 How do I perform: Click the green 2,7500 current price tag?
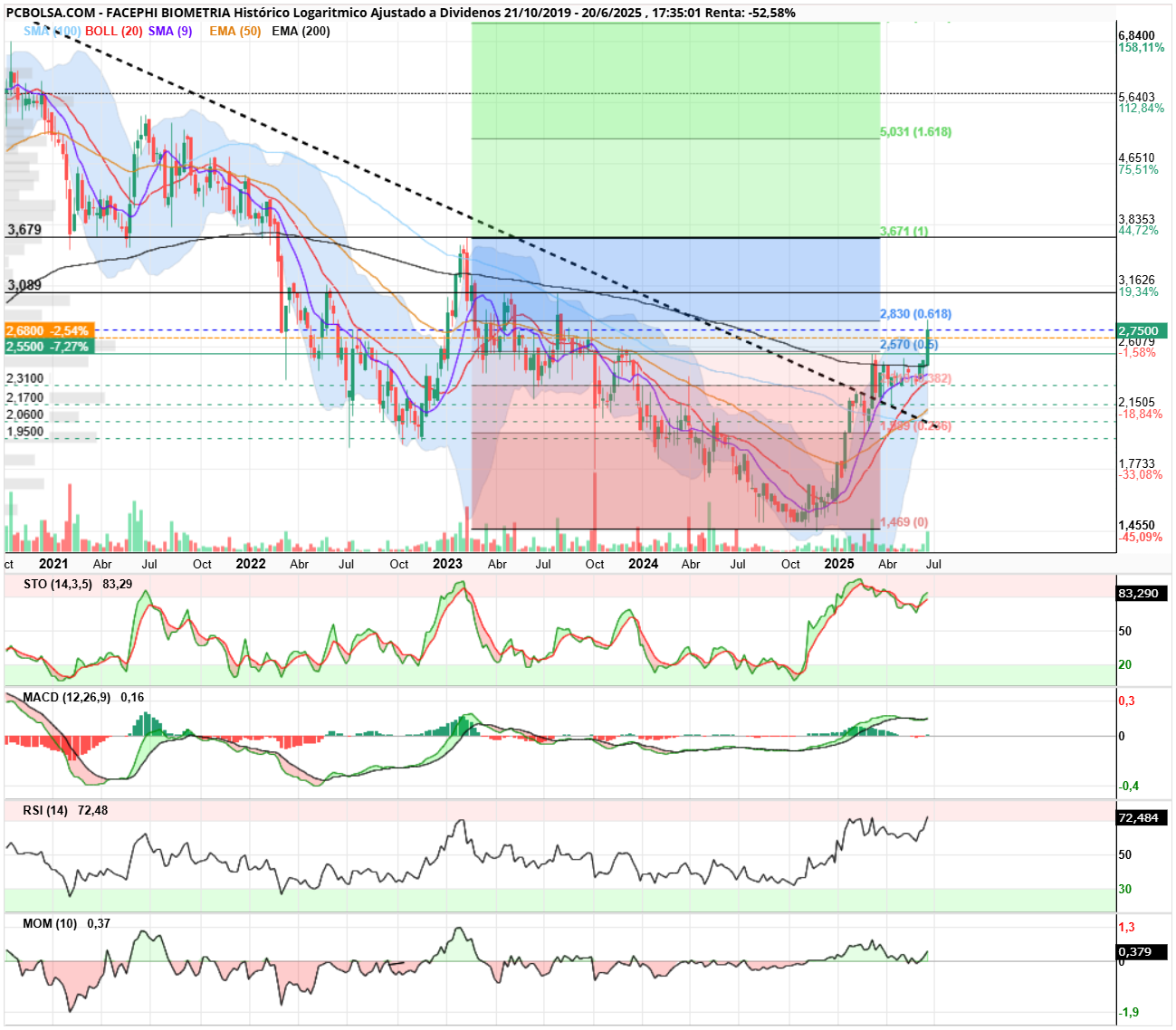coord(1143,330)
